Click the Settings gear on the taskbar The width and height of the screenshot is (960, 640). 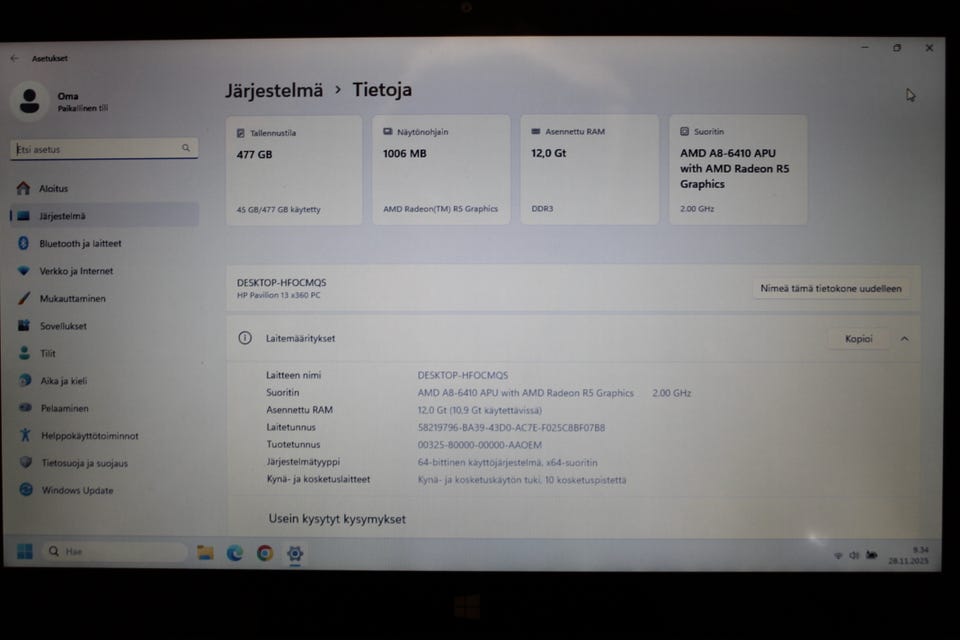click(295, 554)
